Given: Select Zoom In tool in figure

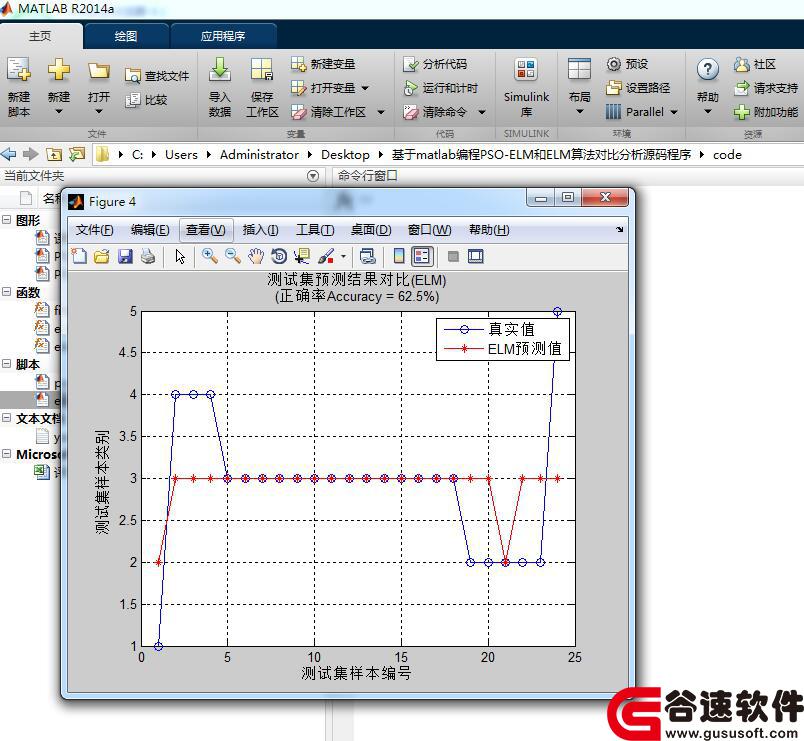Looking at the screenshot, I should (x=209, y=256).
